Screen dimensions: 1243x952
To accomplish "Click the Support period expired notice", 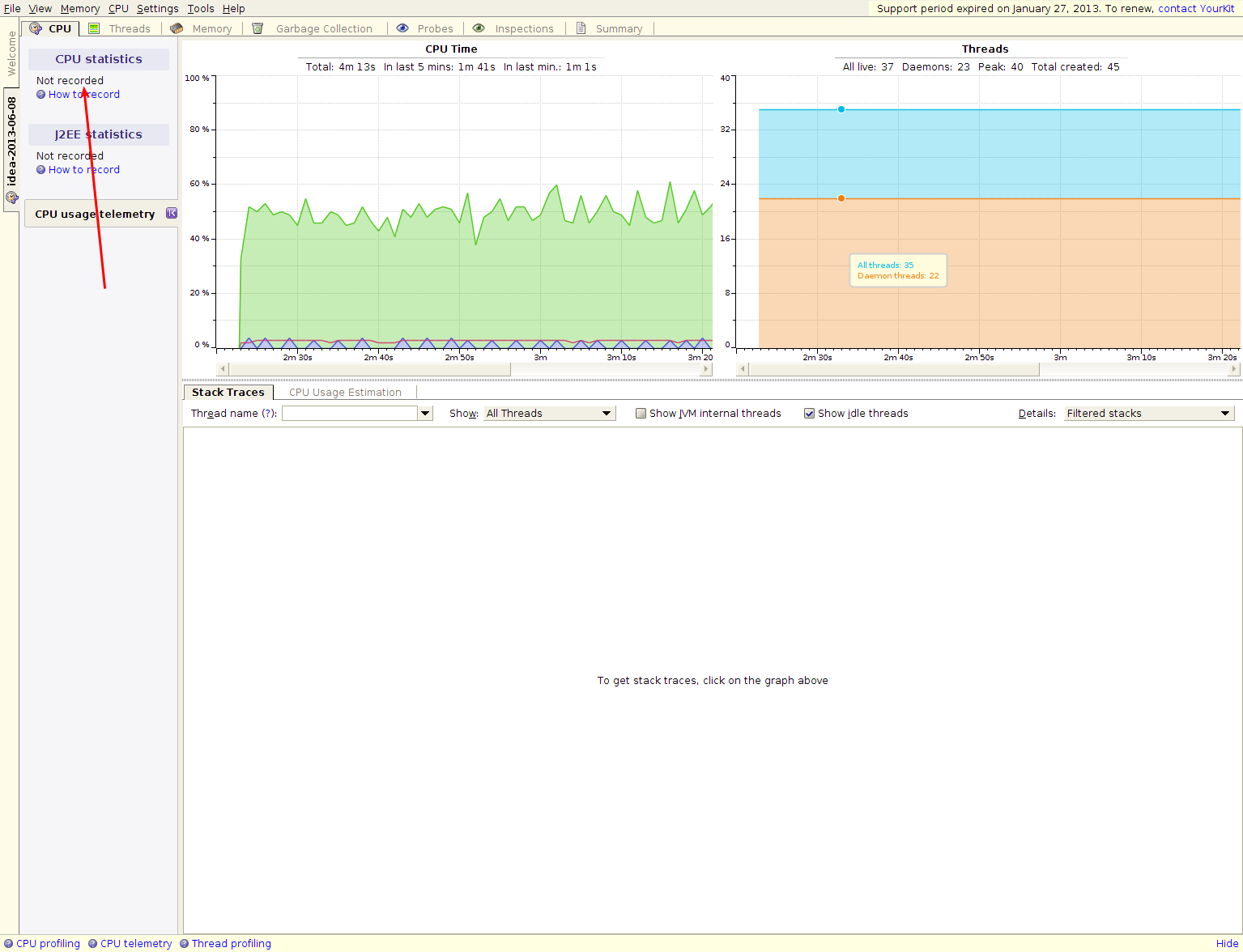I will click(x=1015, y=9).
